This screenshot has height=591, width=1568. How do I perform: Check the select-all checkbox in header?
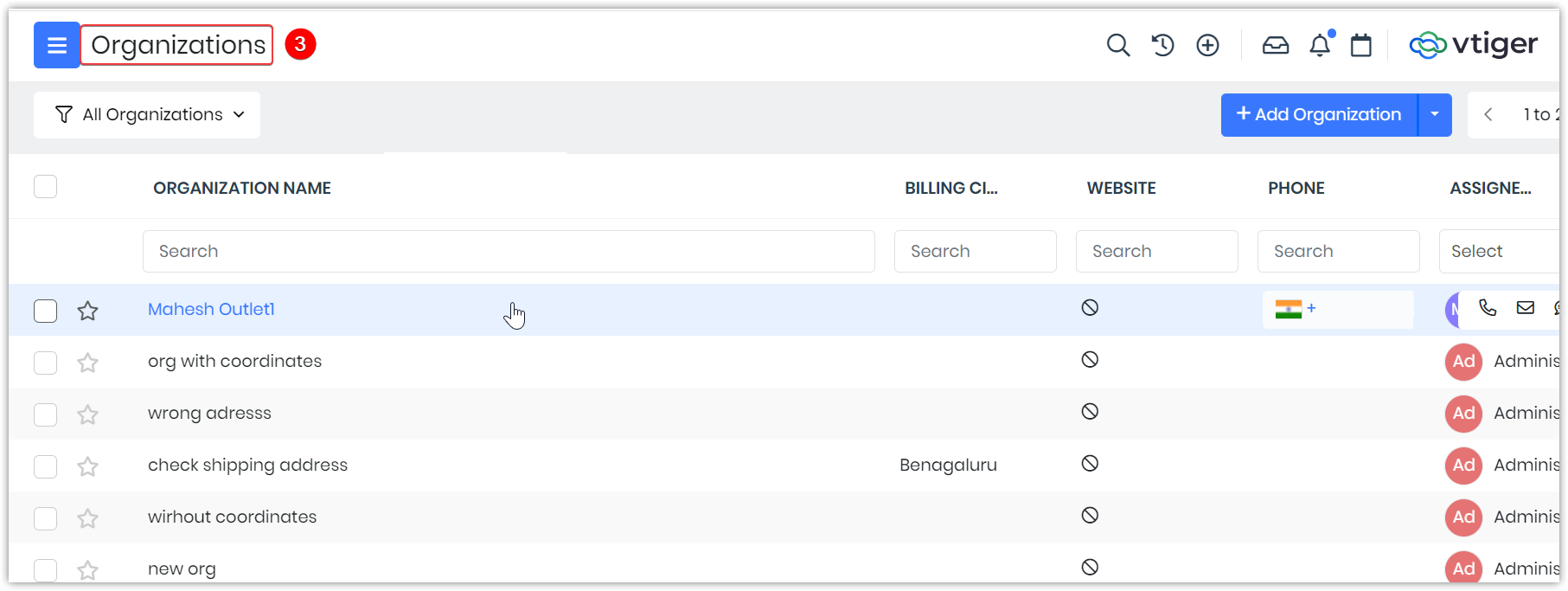click(x=45, y=187)
